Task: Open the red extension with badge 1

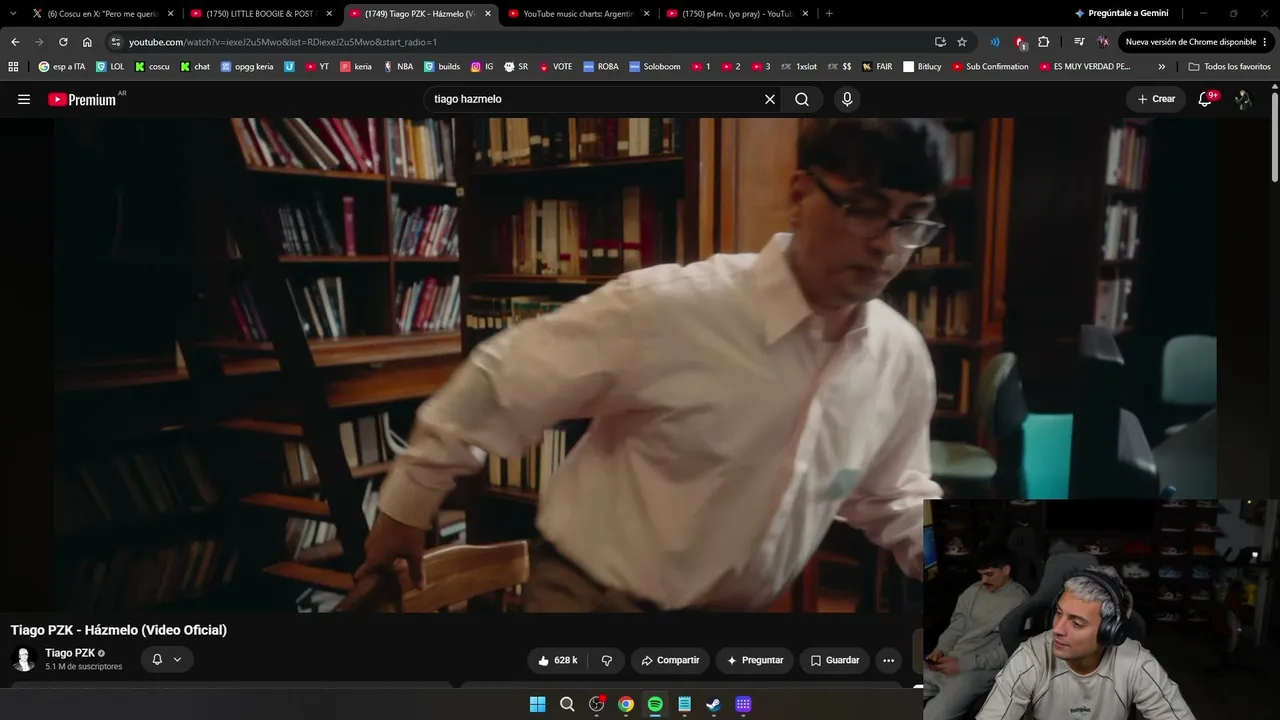Action: point(1020,42)
